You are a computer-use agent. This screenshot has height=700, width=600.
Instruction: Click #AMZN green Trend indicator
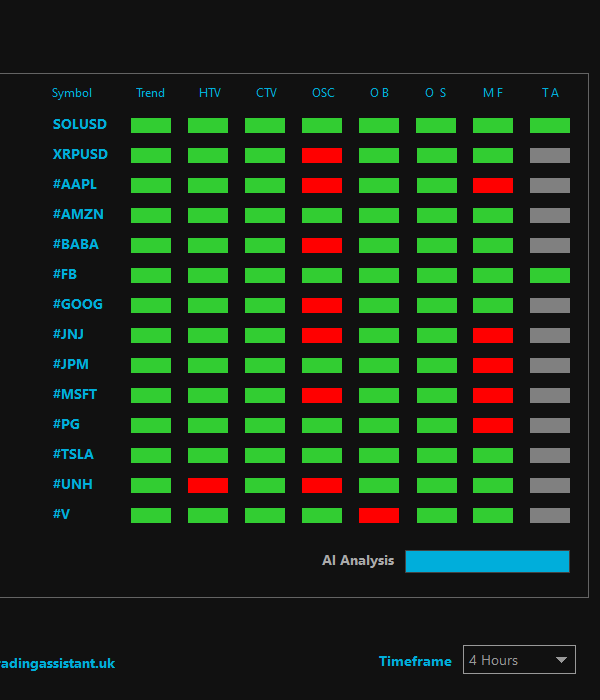[x=151, y=215]
